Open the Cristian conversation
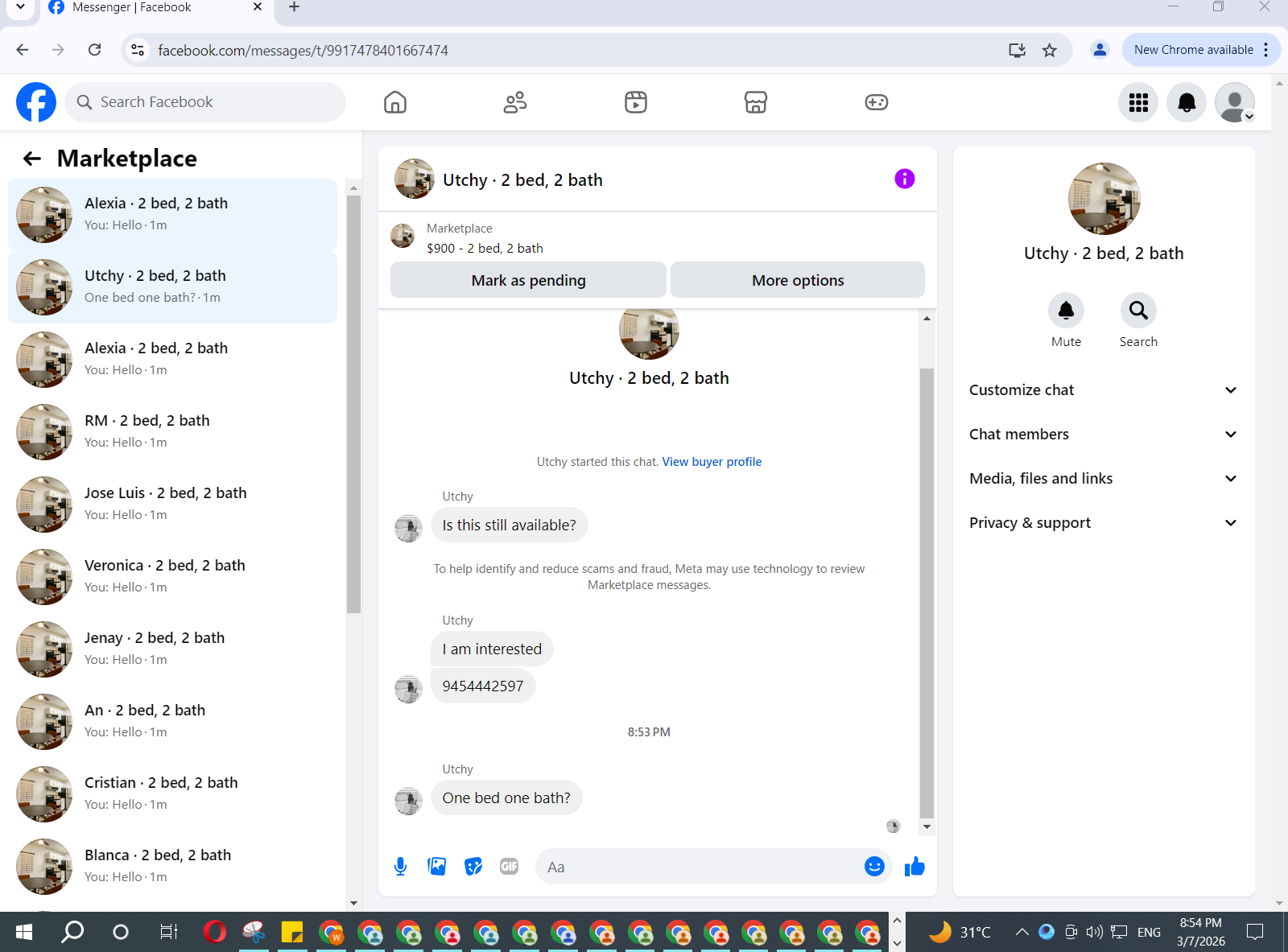This screenshot has height=952, width=1288. (172, 794)
